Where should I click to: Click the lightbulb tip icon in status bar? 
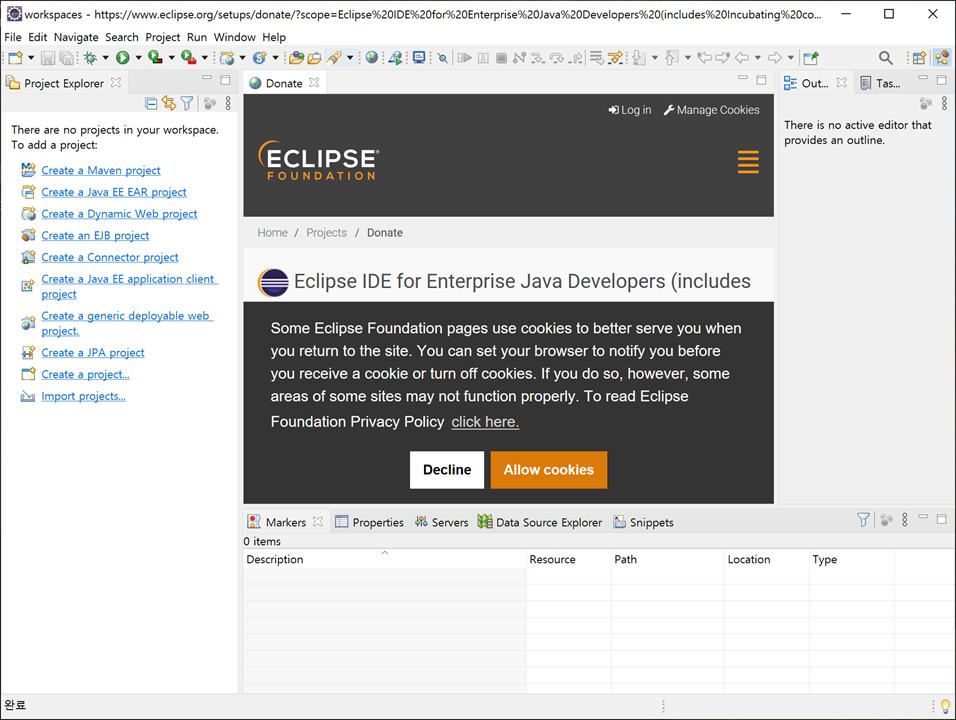tap(946, 706)
